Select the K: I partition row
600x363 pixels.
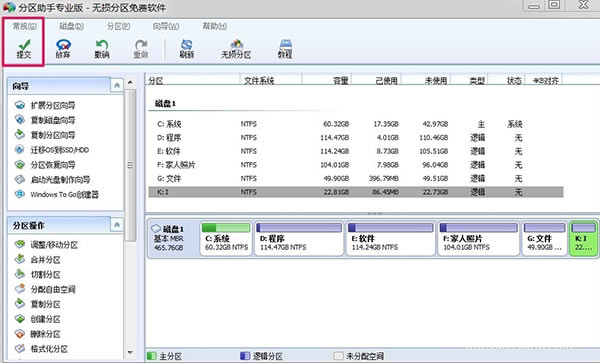355,192
